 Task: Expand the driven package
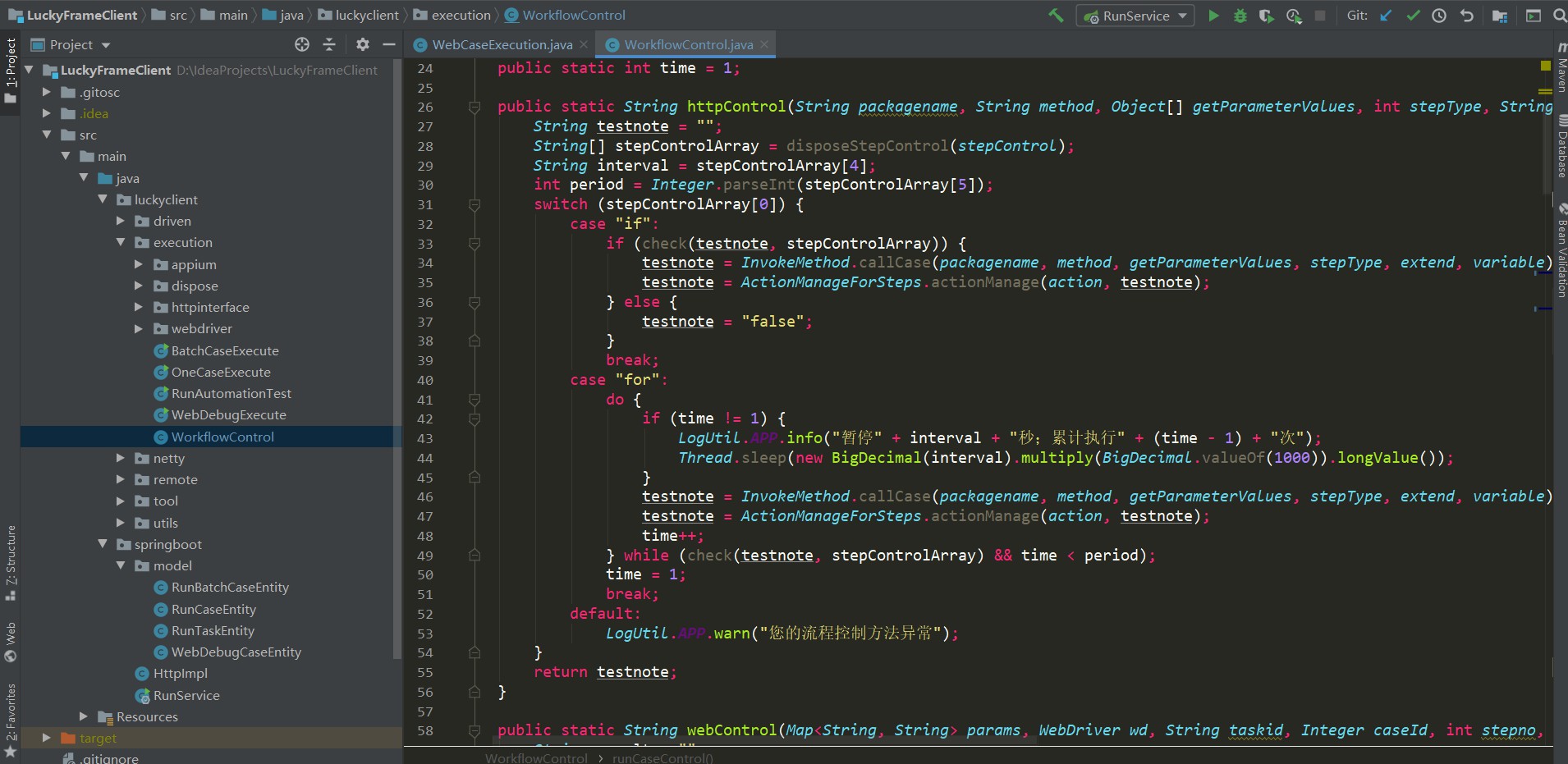pos(121,221)
